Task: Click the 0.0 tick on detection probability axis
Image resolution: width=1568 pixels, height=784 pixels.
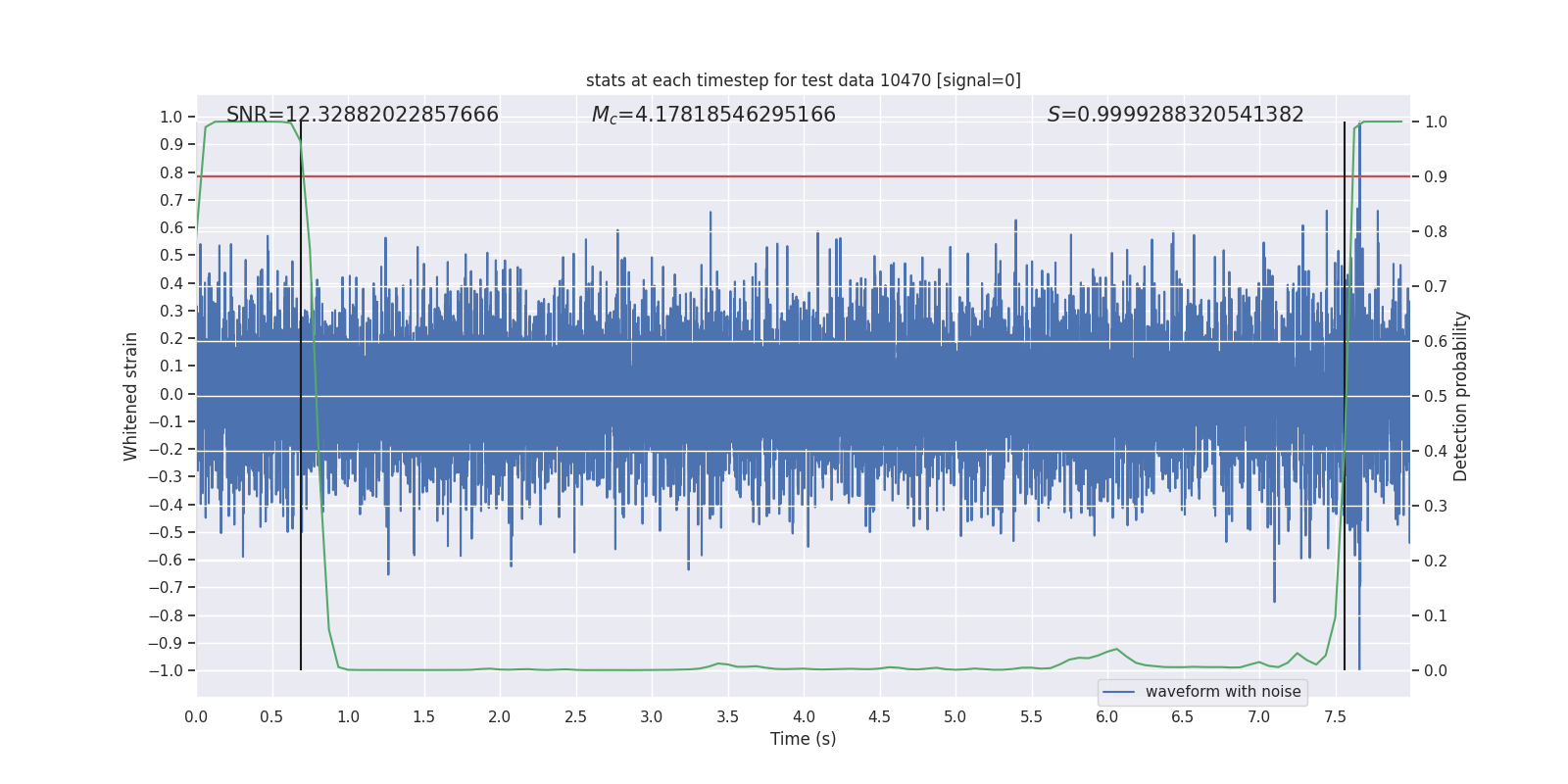Action: [1436, 671]
